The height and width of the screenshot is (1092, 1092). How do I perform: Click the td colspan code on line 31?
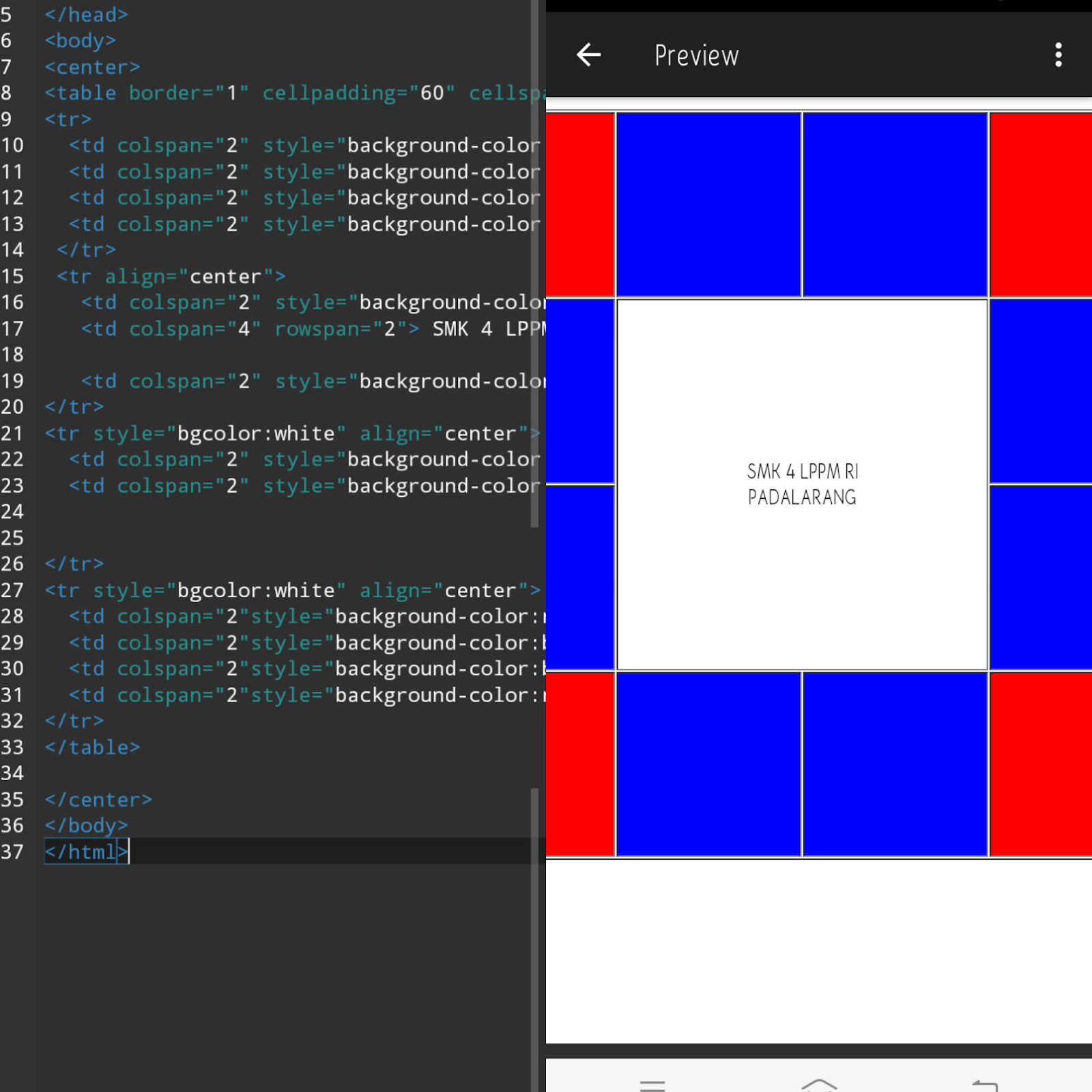pos(307,695)
